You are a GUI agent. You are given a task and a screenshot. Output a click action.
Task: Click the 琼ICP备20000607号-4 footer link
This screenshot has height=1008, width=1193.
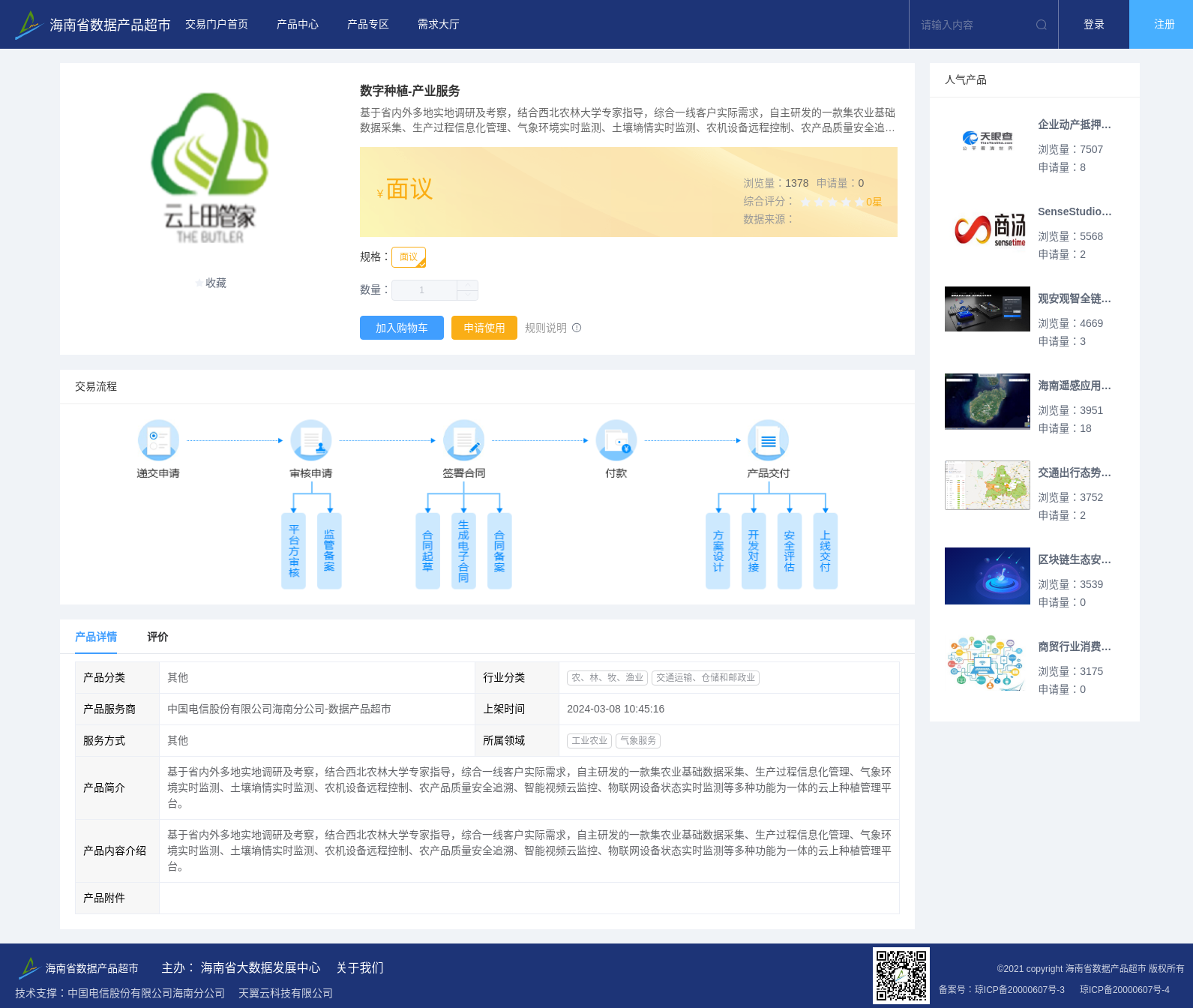tap(1124, 990)
